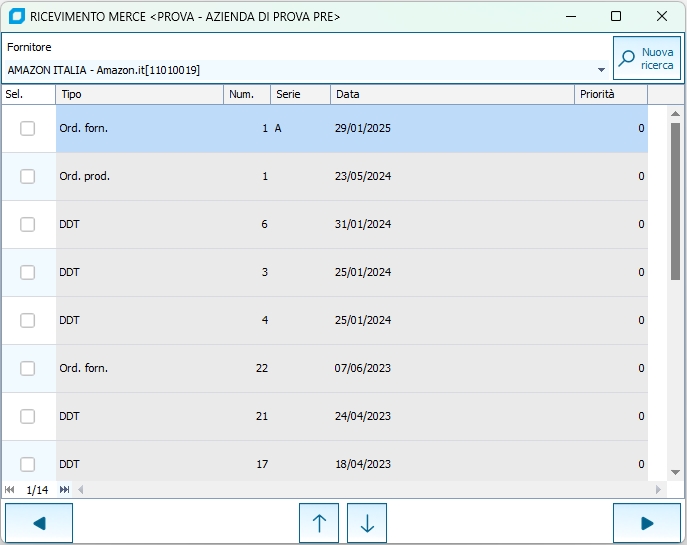Open the Fornitore dropdown arrow
The width and height of the screenshot is (687, 545).
(601, 70)
